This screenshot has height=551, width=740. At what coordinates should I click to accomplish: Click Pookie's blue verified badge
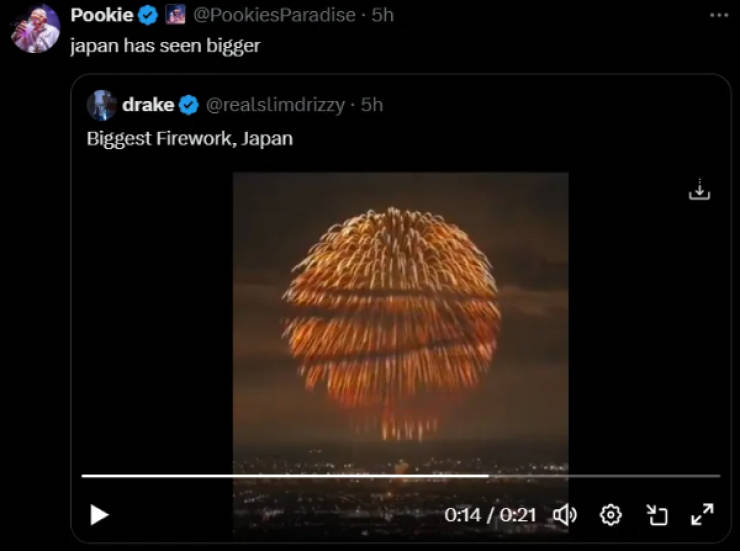[x=148, y=16]
